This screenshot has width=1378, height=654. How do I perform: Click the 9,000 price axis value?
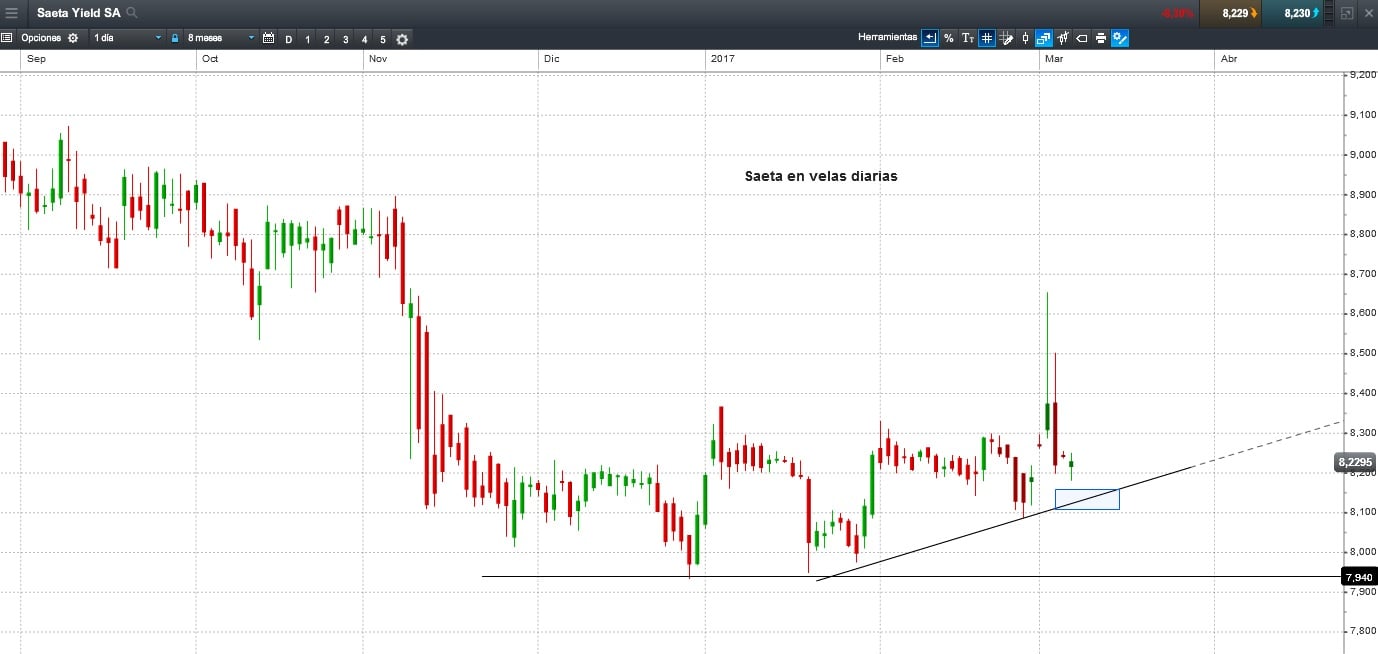pos(1363,154)
